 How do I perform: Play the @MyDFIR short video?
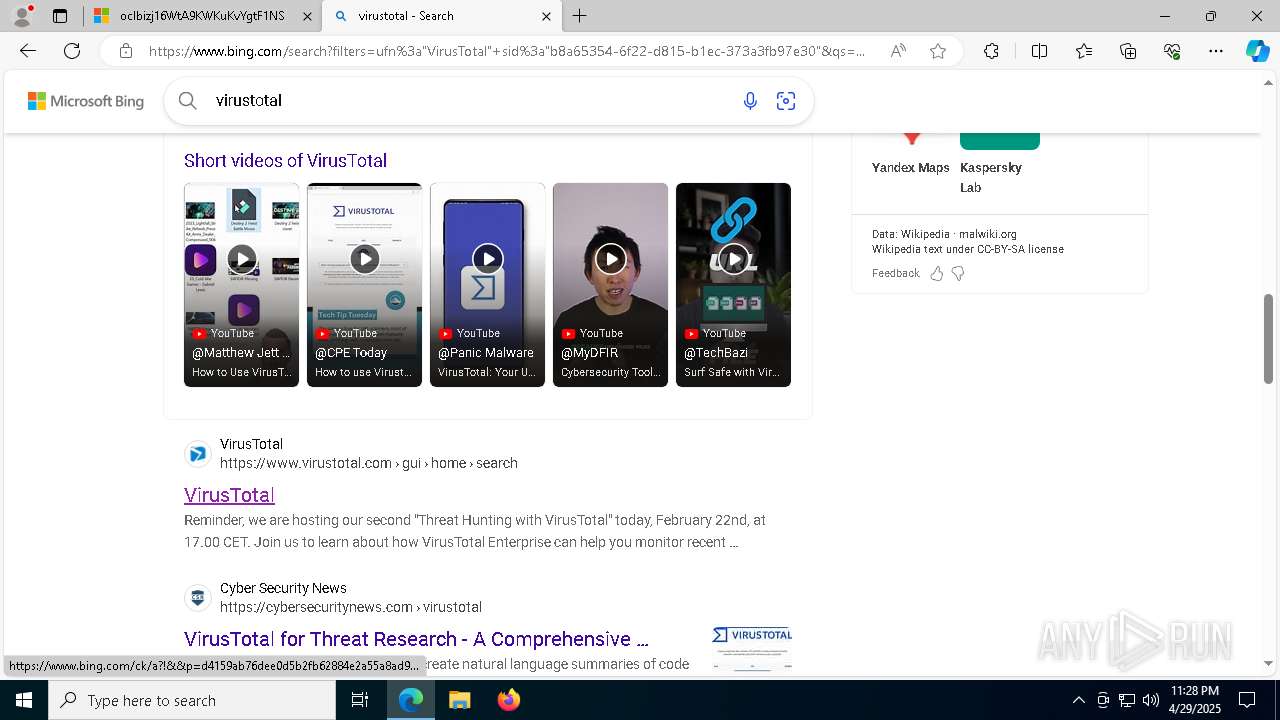tap(610, 284)
